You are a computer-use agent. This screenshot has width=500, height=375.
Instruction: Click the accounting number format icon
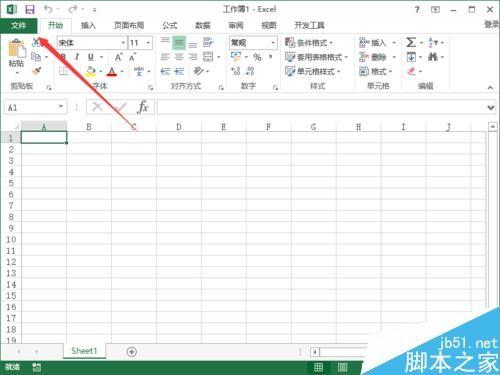236,57
